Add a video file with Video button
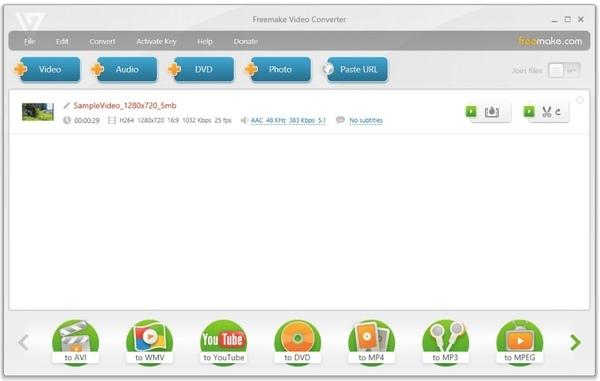The image size is (600, 381). pos(47,69)
